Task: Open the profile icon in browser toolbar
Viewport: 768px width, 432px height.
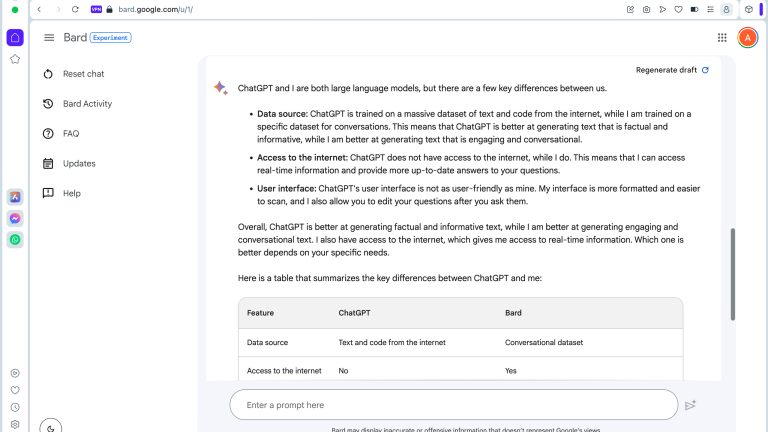Action: (x=726, y=9)
